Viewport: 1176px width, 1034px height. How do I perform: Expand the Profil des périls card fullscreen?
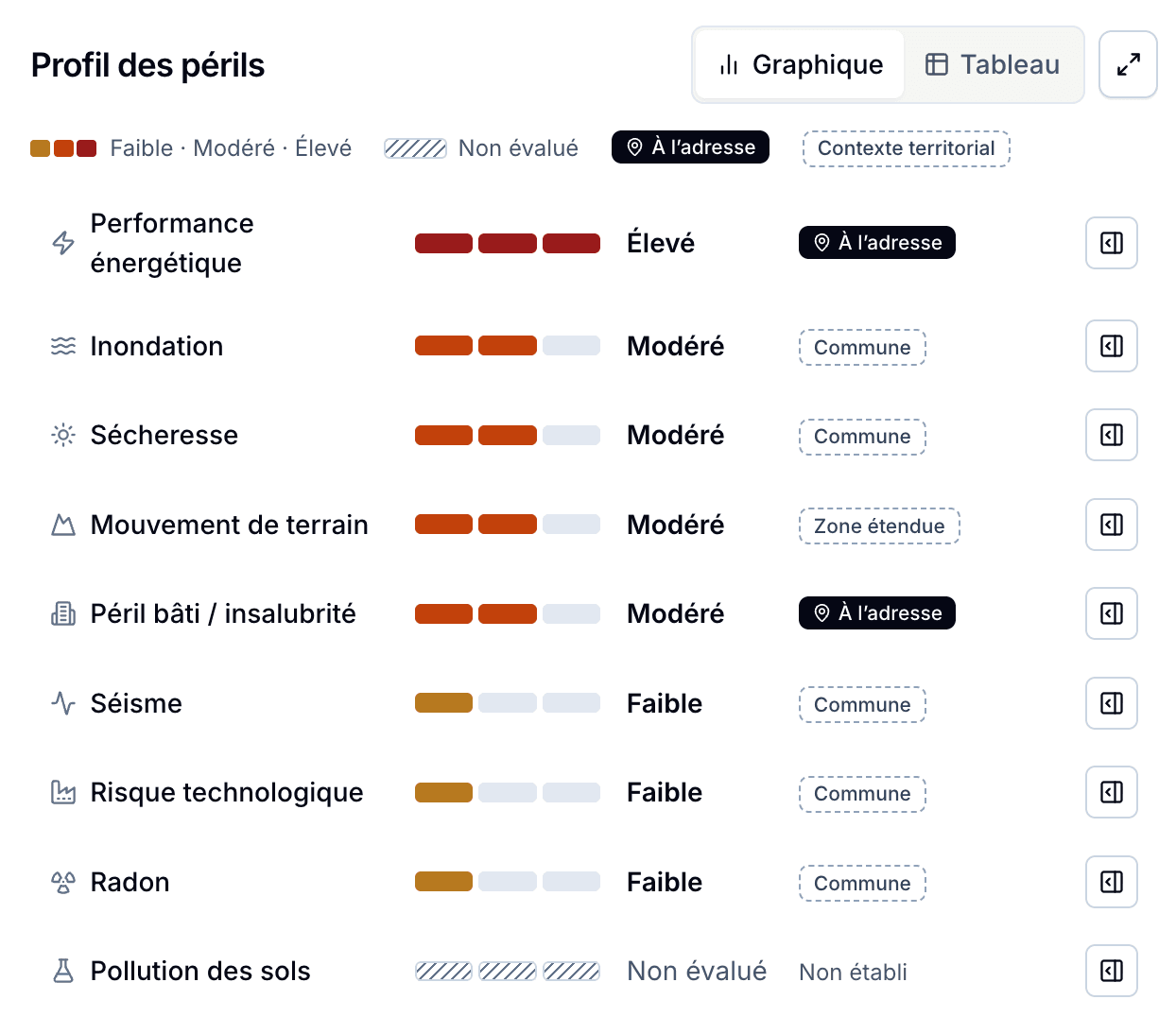(1128, 64)
